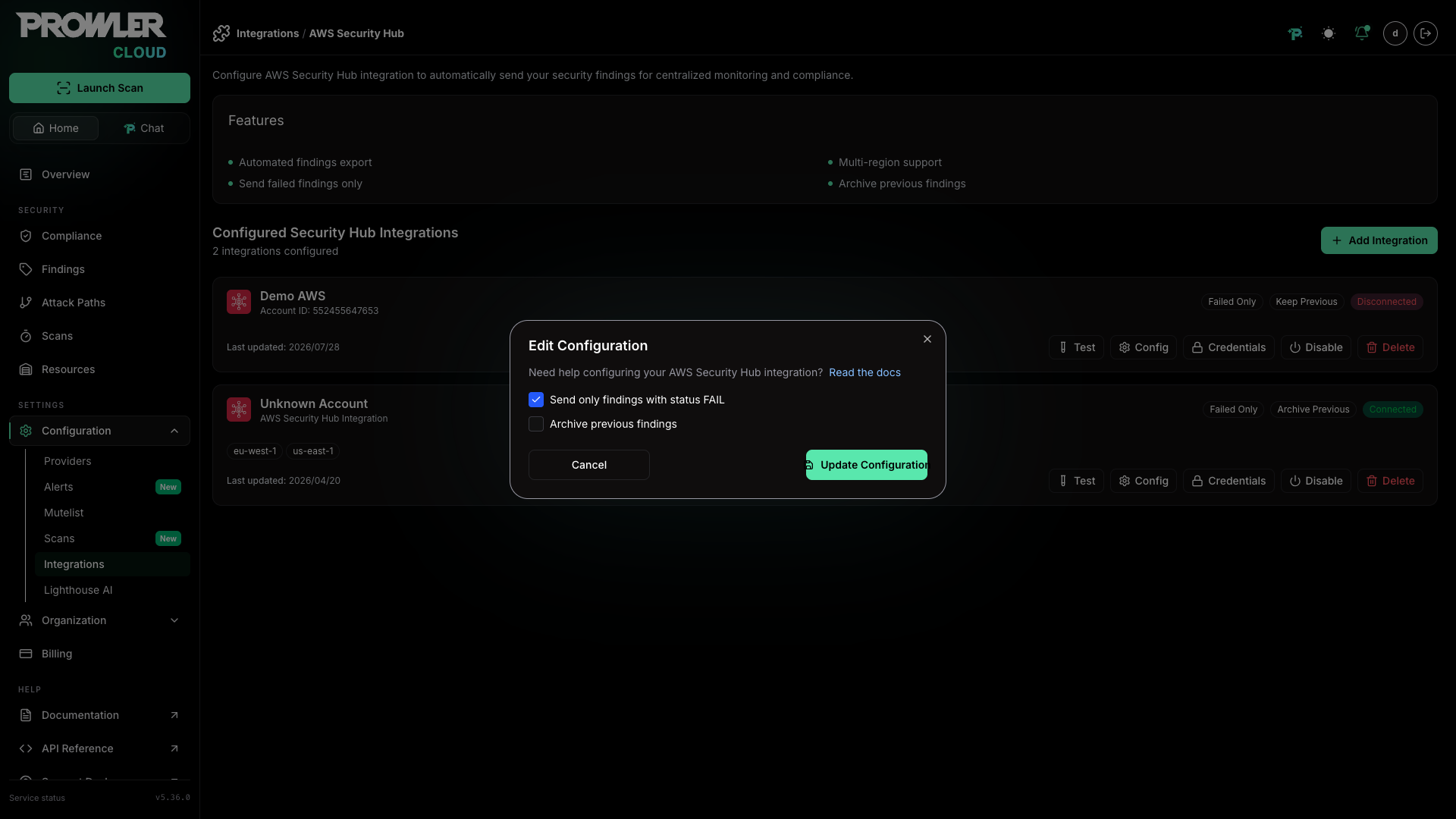Expand the Organization sidebar section
The image size is (1456, 819).
click(174, 620)
